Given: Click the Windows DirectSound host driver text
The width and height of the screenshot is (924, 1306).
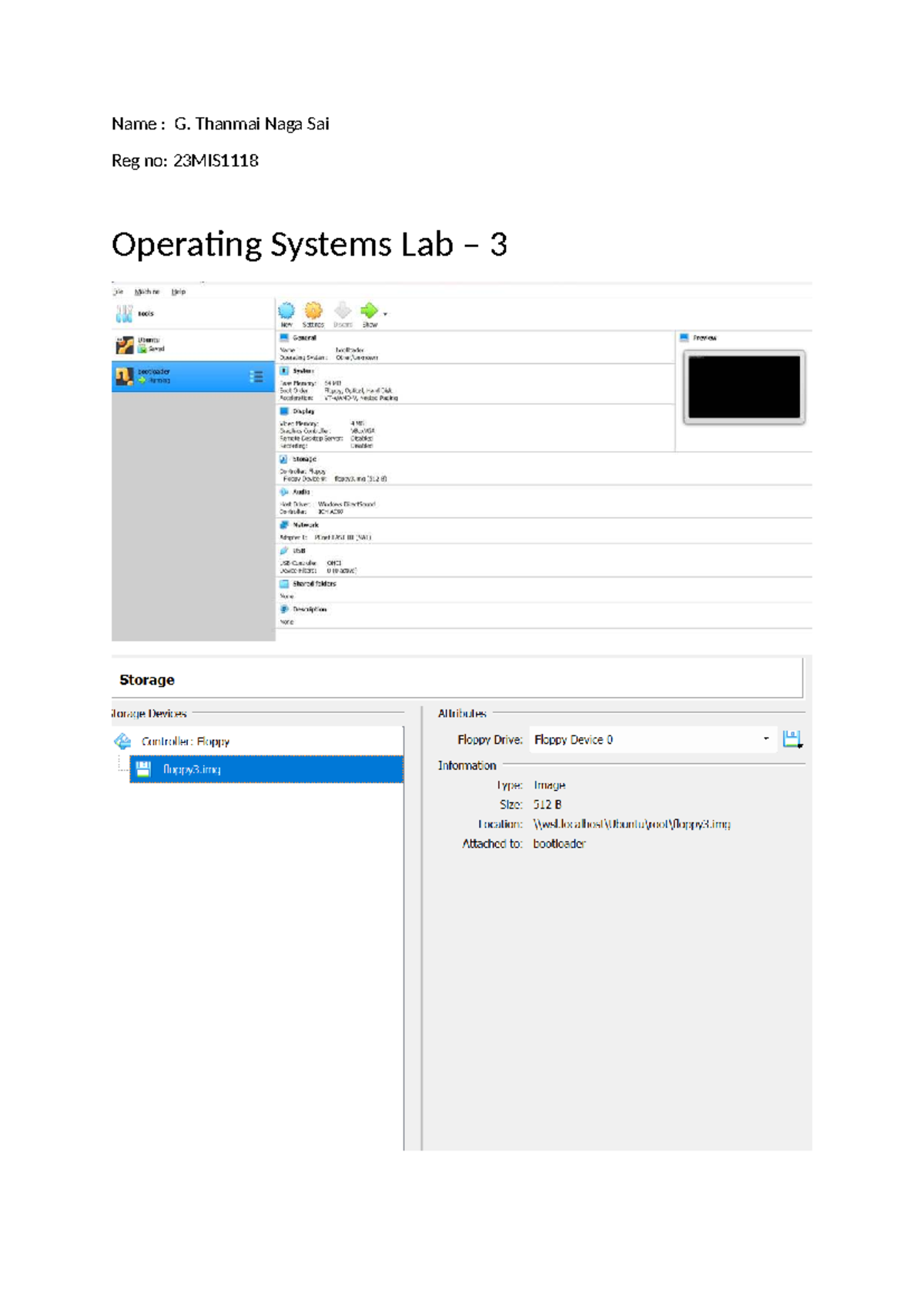Looking at the screenshot, I should [x=346, y=504].
